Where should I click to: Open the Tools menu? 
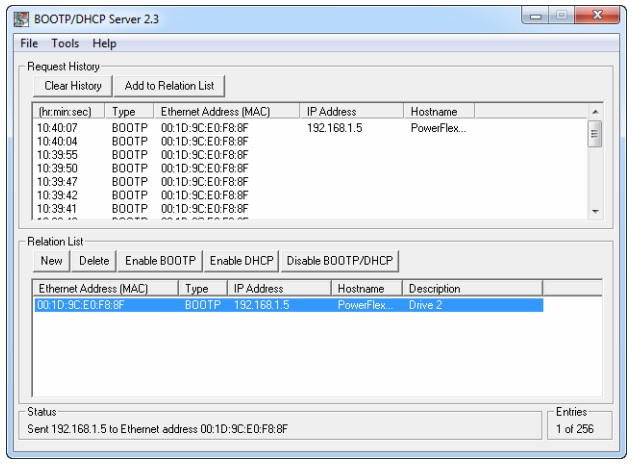pyautogui.click(x=65, y=43)
